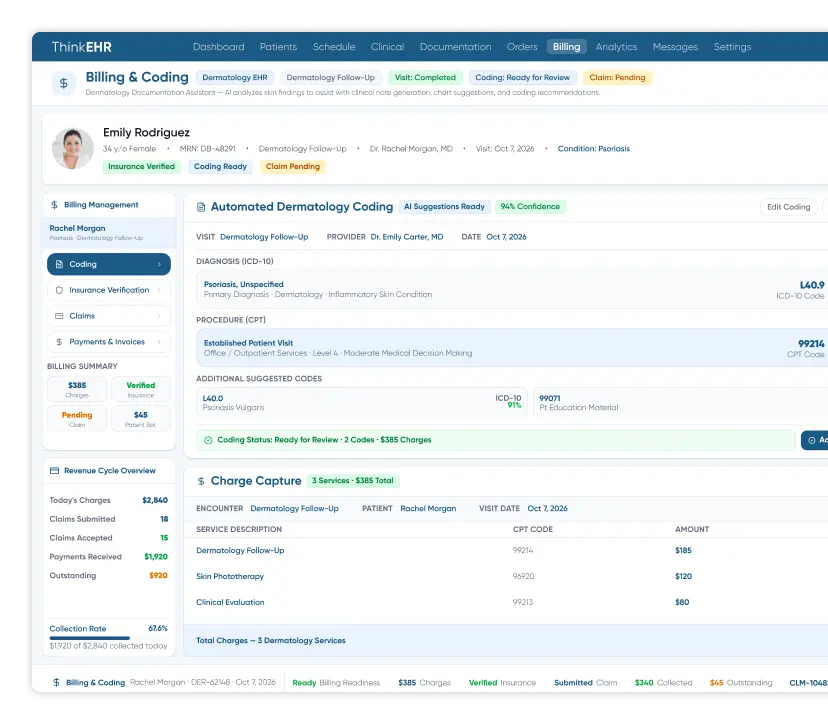Click the accept button beside Coding Status

(x=815, y=440)
